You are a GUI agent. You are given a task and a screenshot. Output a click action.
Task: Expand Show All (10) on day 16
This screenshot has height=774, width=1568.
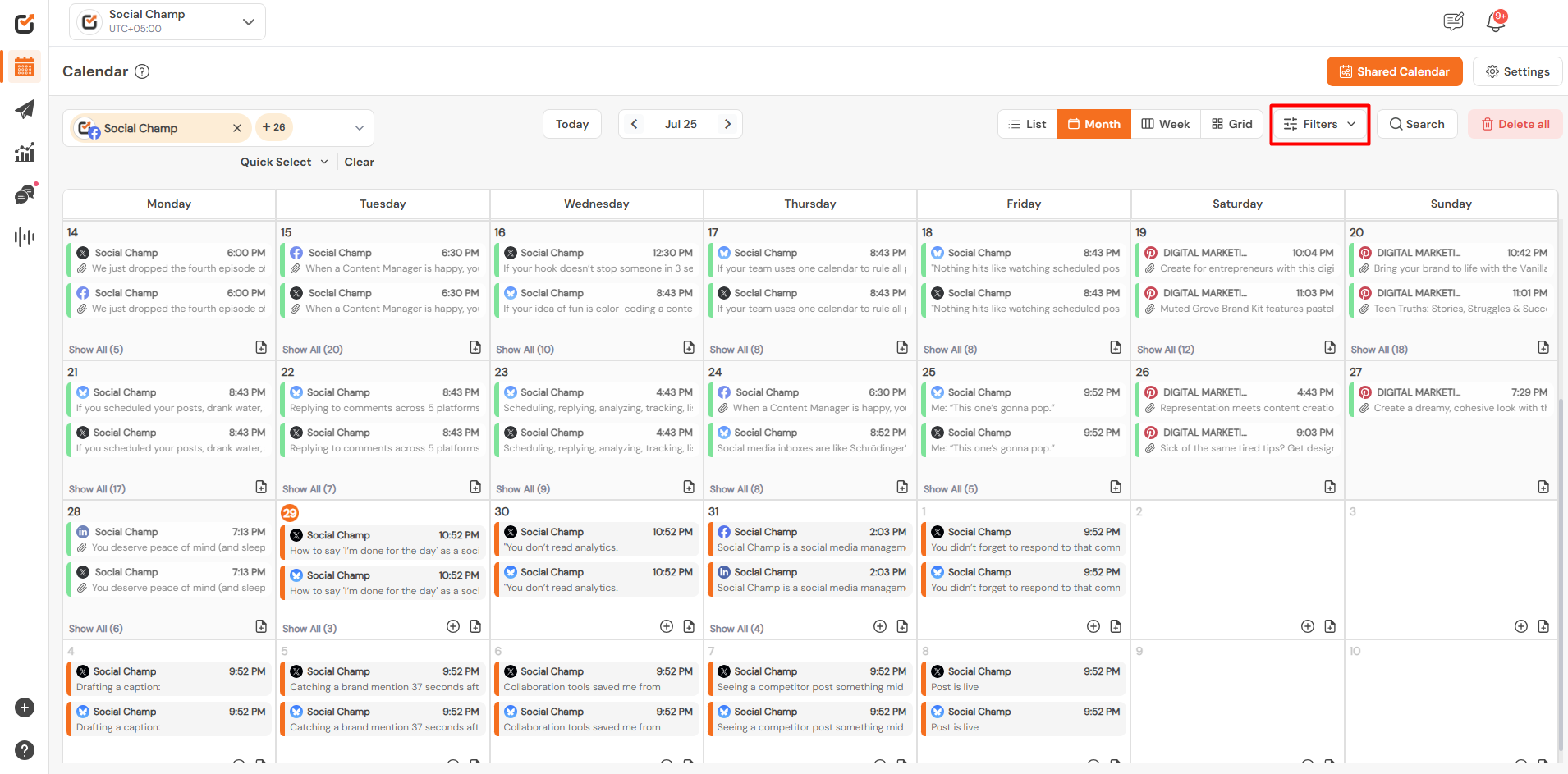coord(525,350)
